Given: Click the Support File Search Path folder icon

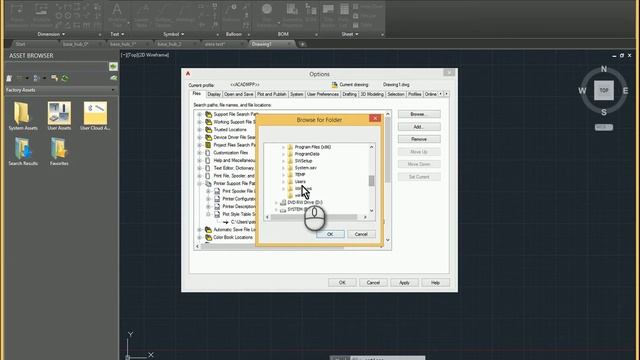Looking at the screenshot, I should pos(209,114).
